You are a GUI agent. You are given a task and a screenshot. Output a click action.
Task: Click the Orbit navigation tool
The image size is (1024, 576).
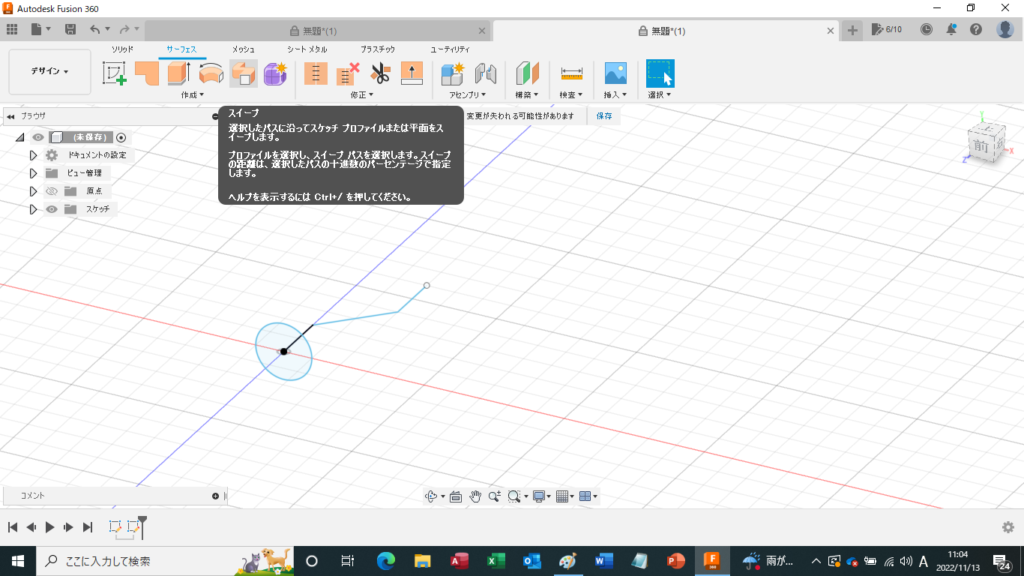(x=431, y=496)
